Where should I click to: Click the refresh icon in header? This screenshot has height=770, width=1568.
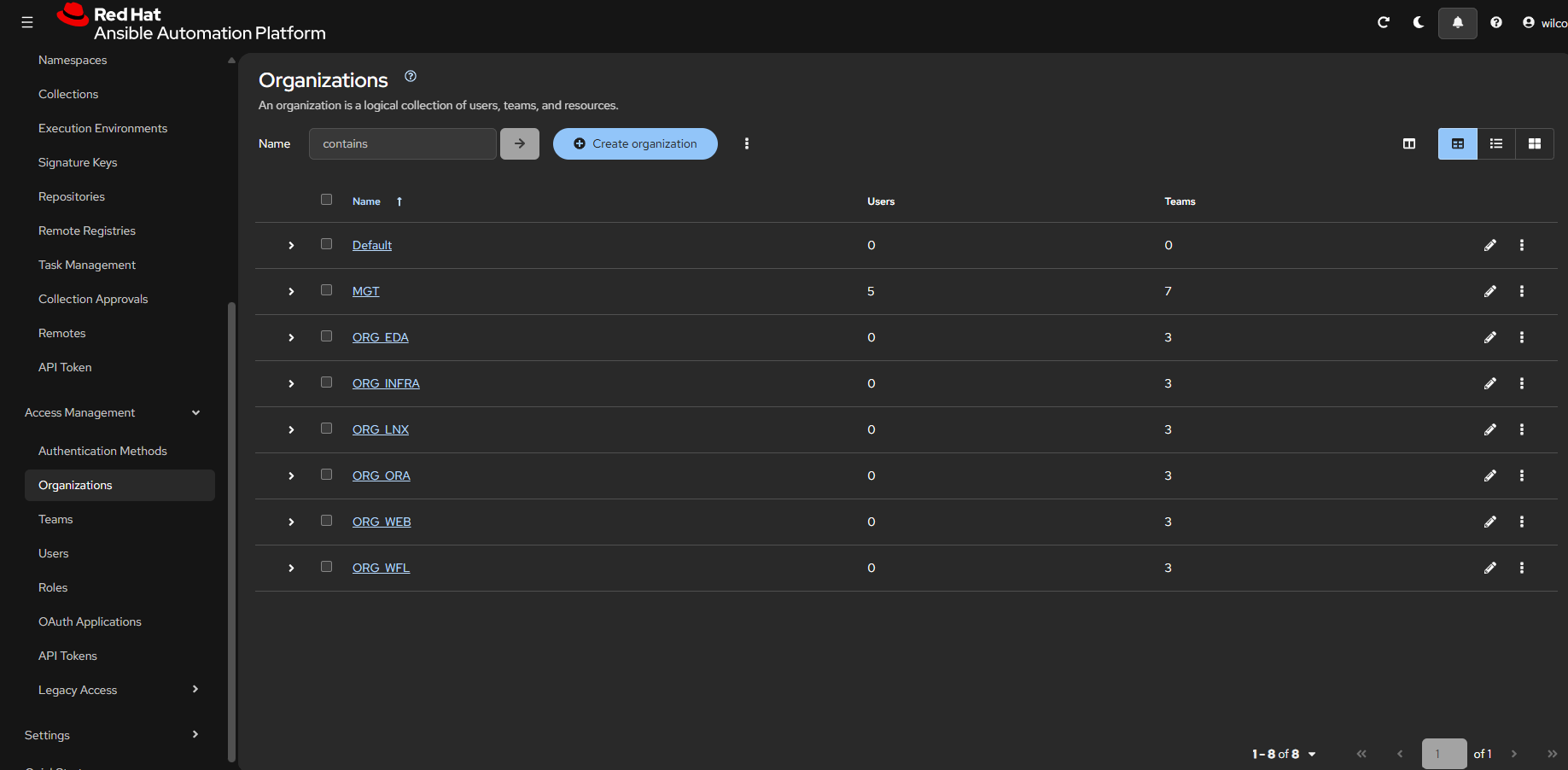[x=1384, y=23]
